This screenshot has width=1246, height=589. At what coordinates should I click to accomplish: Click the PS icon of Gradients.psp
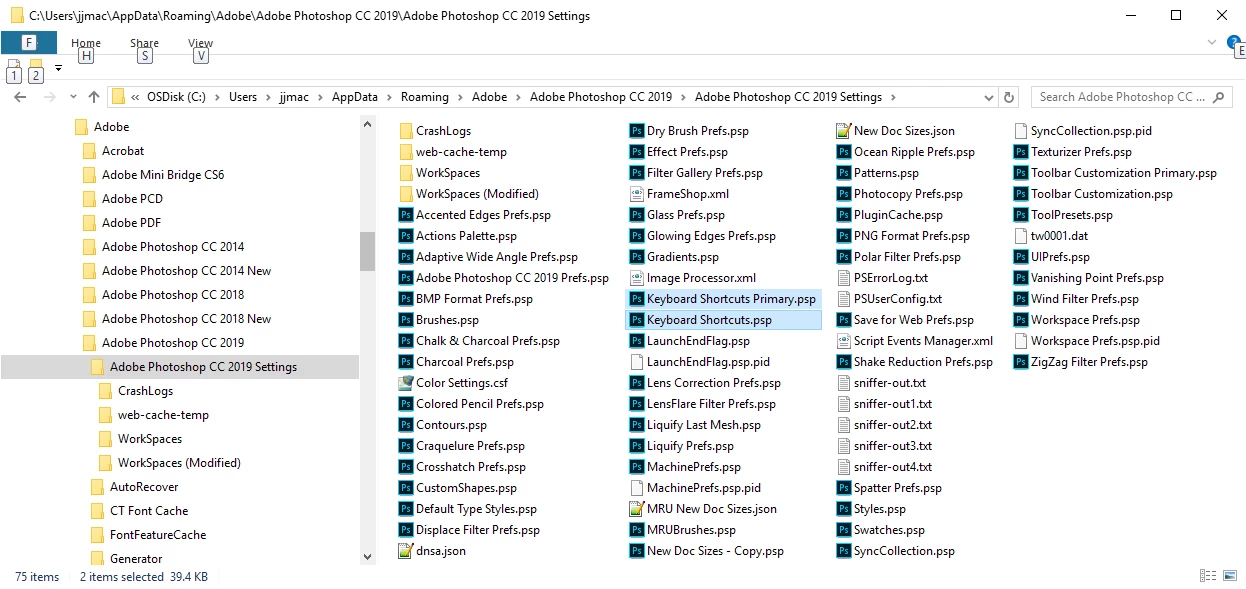637,257
